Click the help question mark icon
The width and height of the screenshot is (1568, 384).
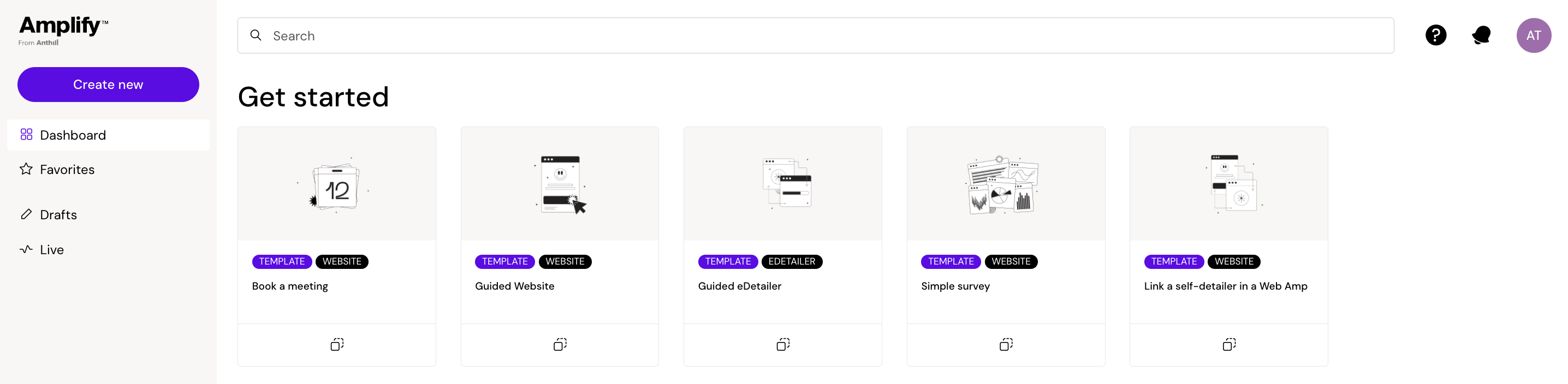1435,35
